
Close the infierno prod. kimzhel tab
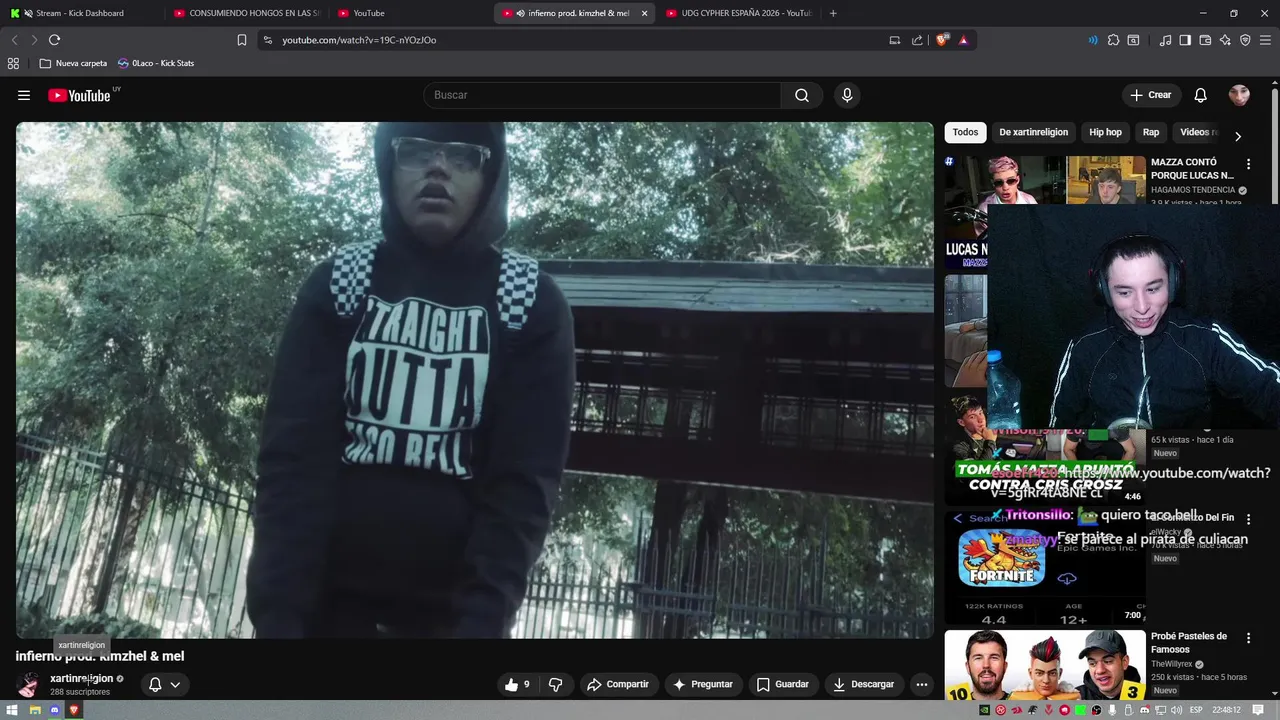click(644, 13)
